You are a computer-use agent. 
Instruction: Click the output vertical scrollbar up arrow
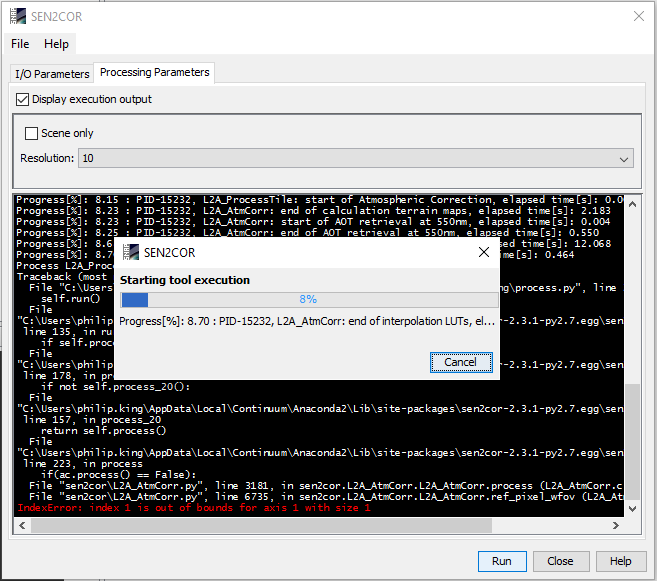tap(633, 204)
